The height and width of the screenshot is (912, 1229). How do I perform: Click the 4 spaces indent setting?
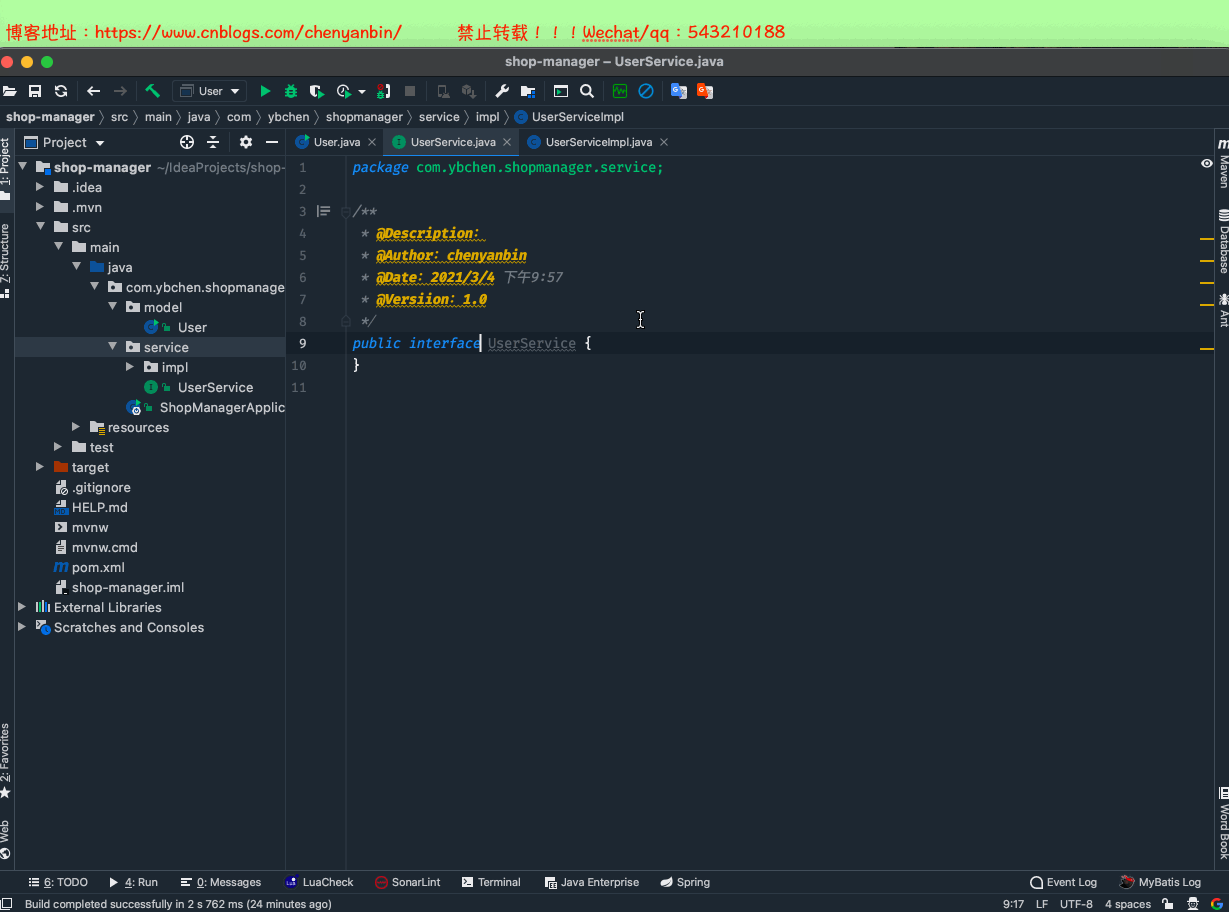point(1128,904)
